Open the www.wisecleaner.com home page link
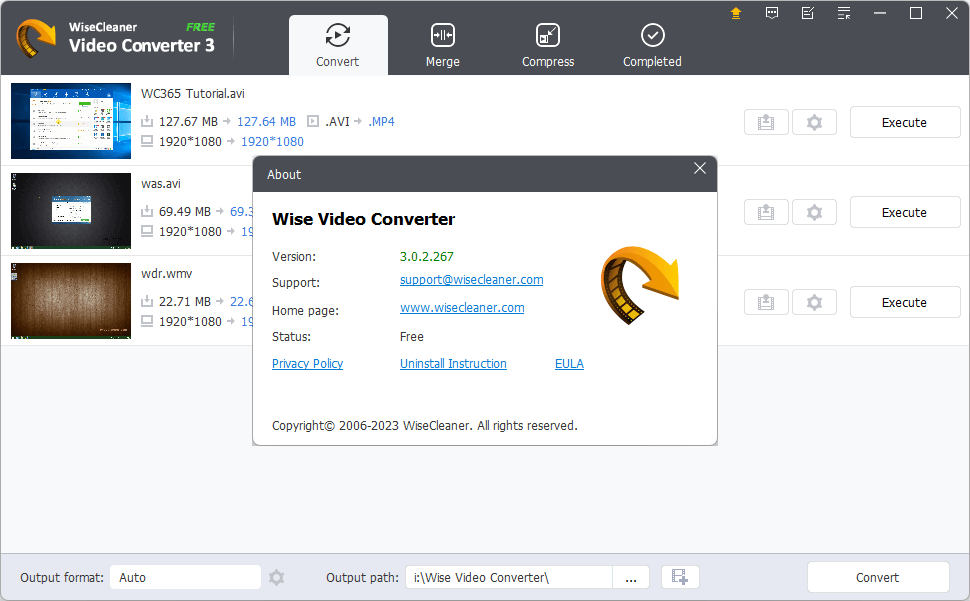970x601 pixels. point(462,307)
